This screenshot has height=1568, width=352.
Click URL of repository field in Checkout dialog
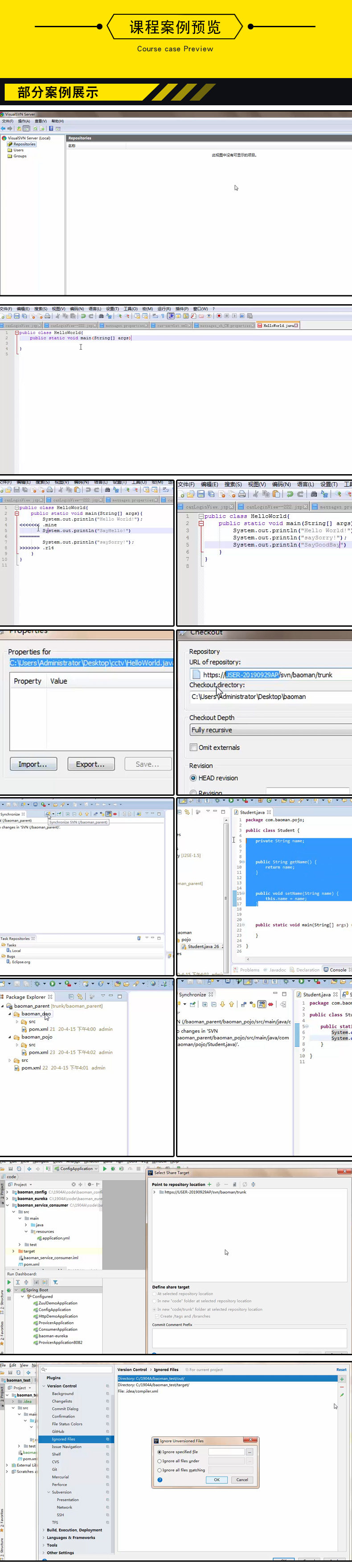click(x=270, y=674)
